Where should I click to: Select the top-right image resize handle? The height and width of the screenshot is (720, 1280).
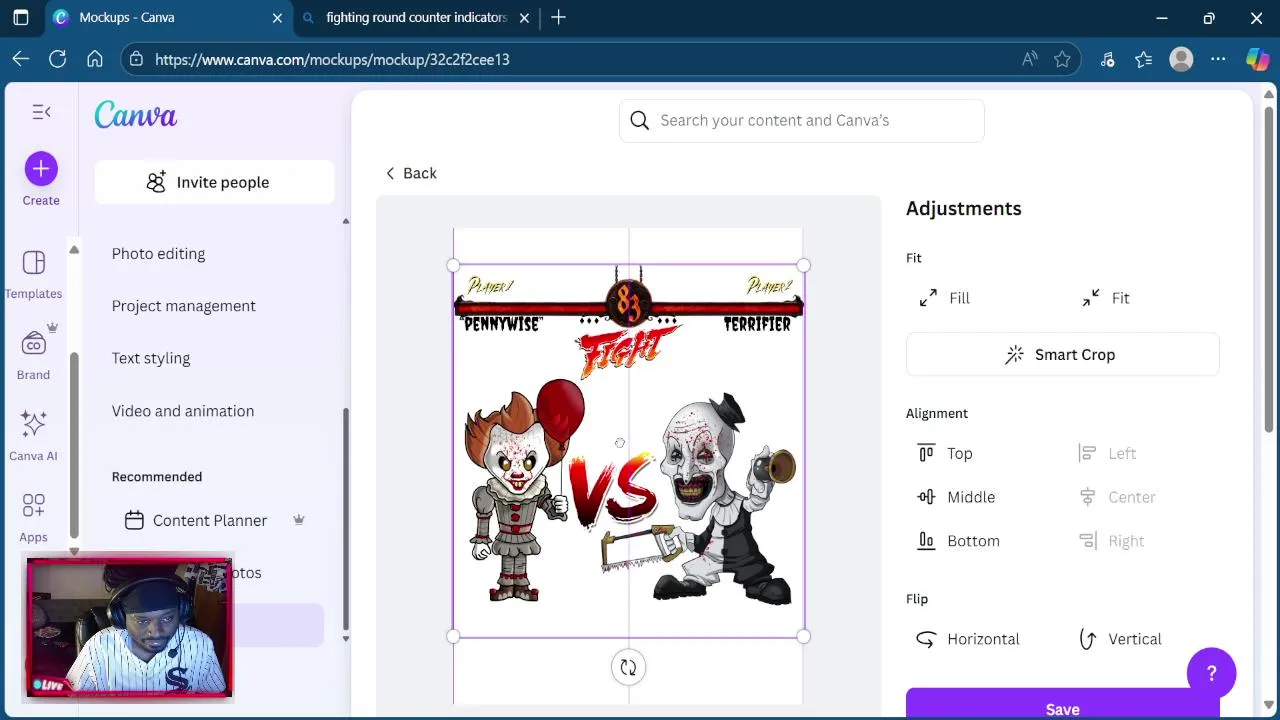(804, 266)
